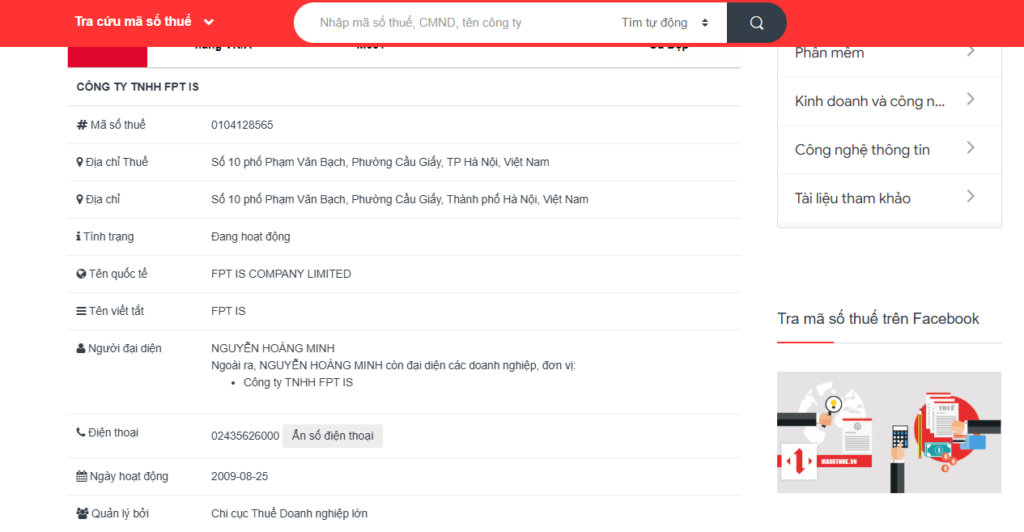
Task: Click the map pin icon of the Địa chỉ row
Action: (80, 199)
